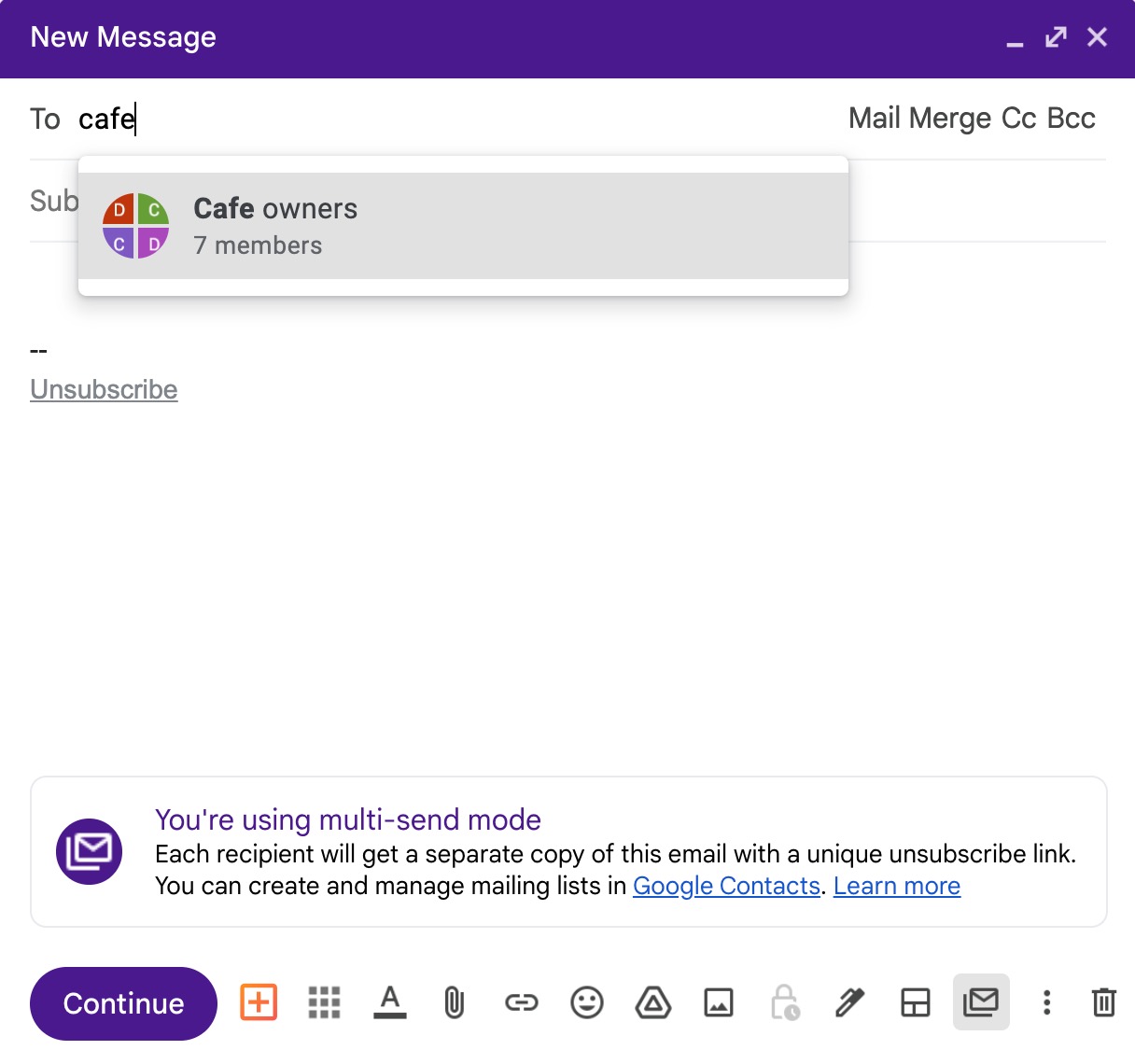Insert files using Google Drive

(652, 1003)
